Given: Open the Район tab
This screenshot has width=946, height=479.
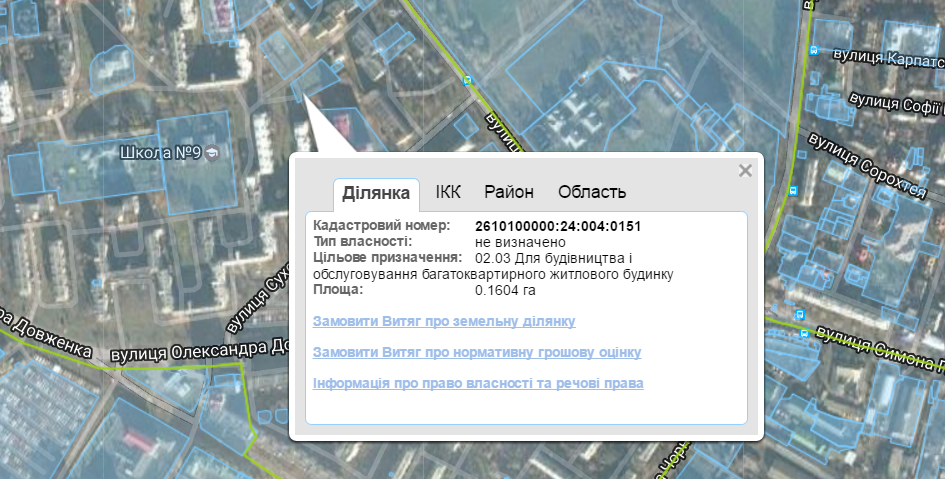Looking at the screenshot, I should point(509,192).
